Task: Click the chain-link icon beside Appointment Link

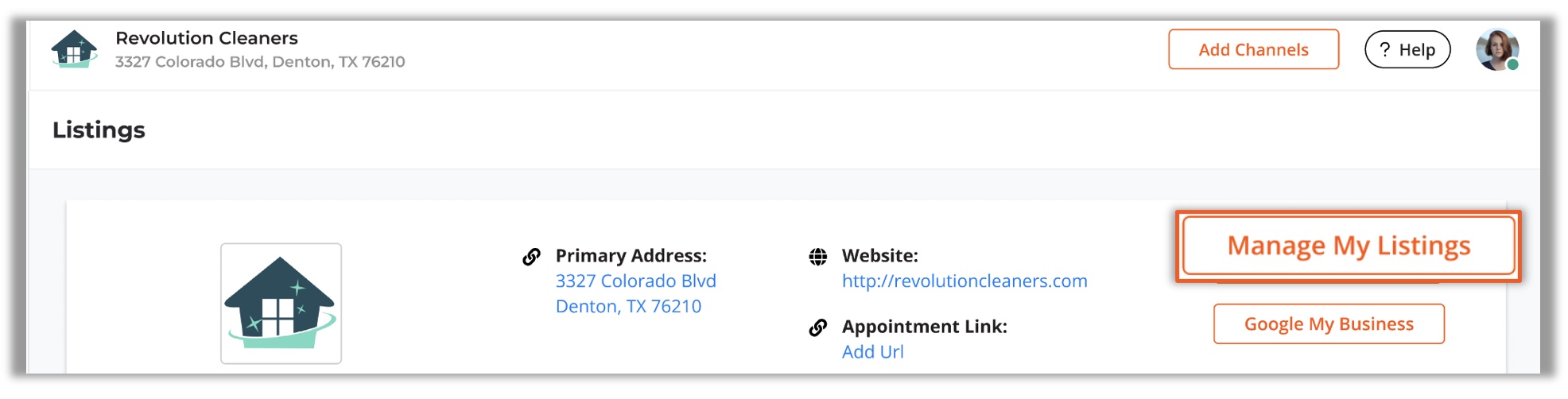Action: coord(817,327)
